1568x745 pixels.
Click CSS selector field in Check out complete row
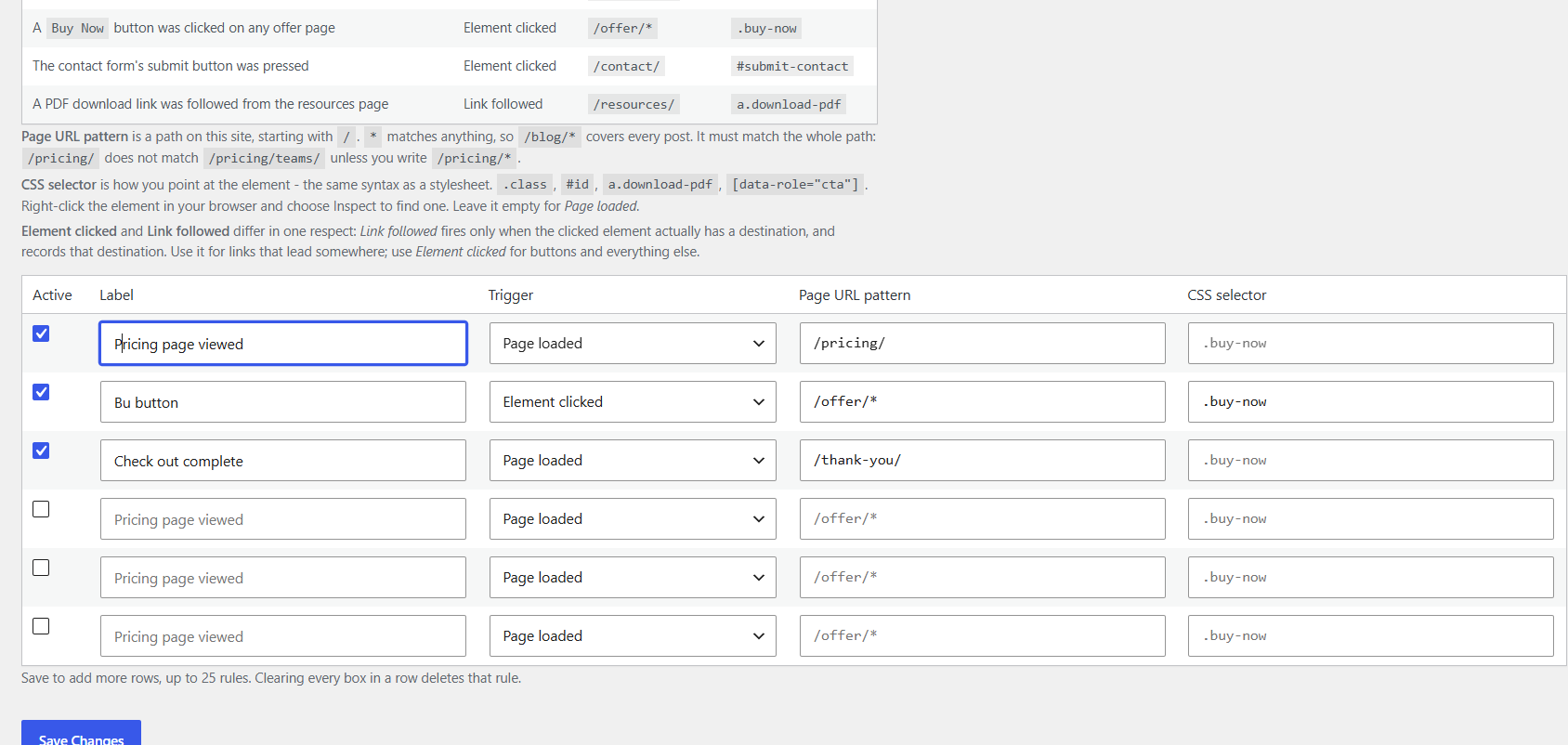coord(1370,461)
